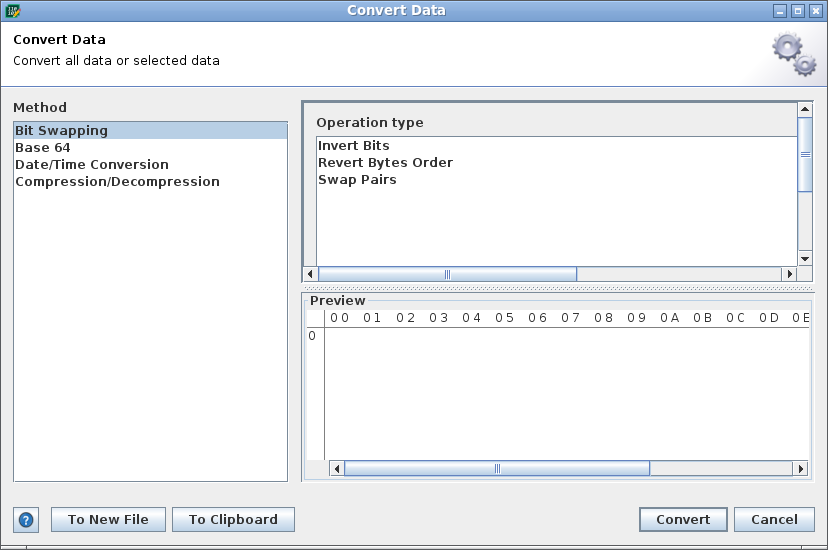
Task: Cancel the Convert Data dialog
Action: tap(774, 519)
